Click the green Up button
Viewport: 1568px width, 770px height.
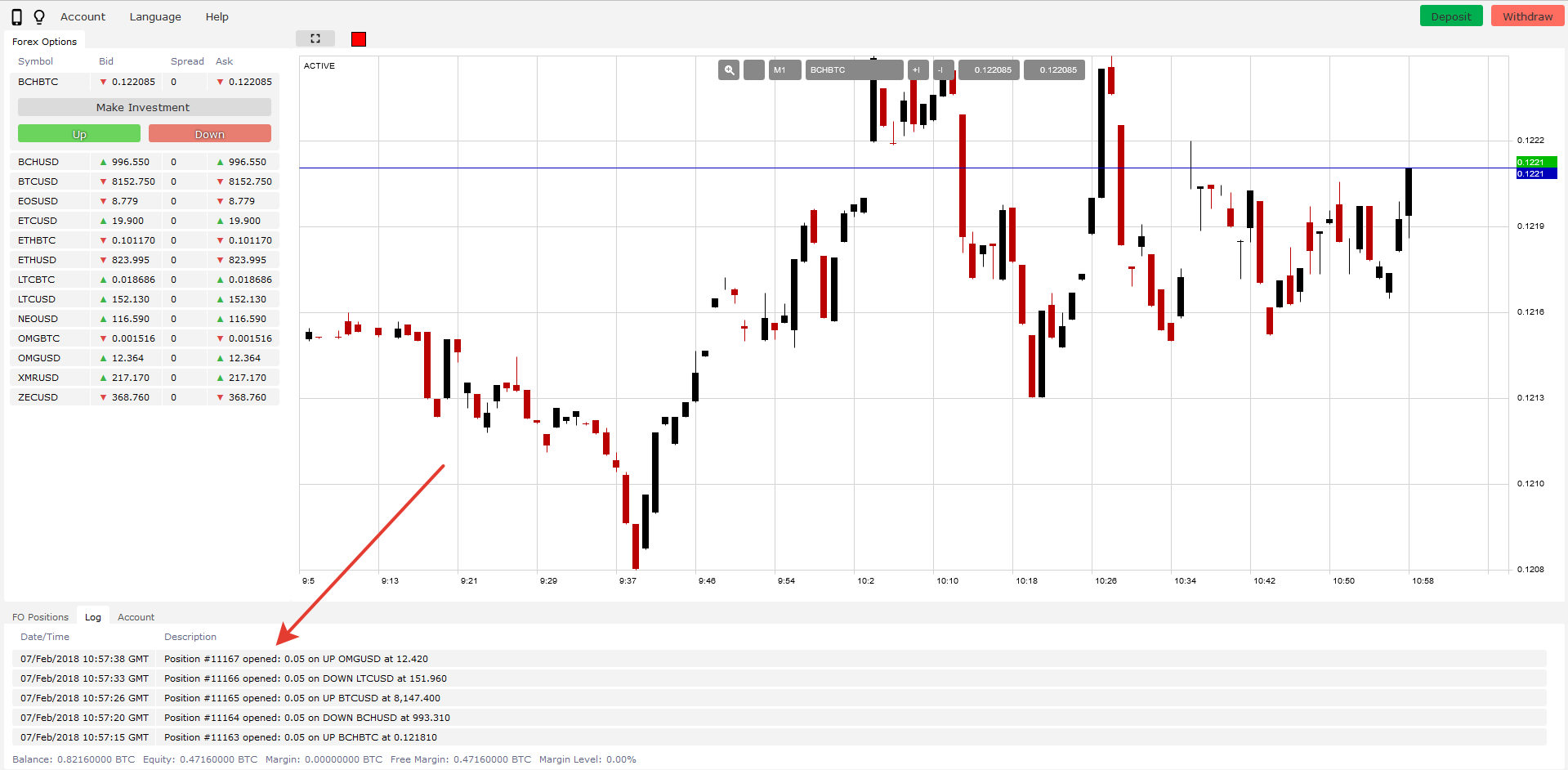tap(79, 134)
